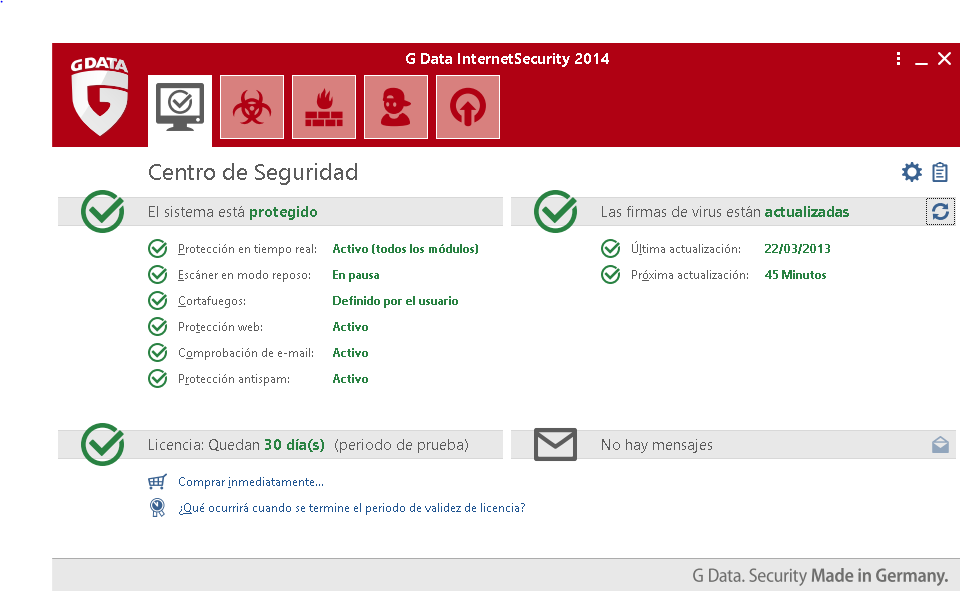Click Escáner en modo reposo label

pos(244,275)
